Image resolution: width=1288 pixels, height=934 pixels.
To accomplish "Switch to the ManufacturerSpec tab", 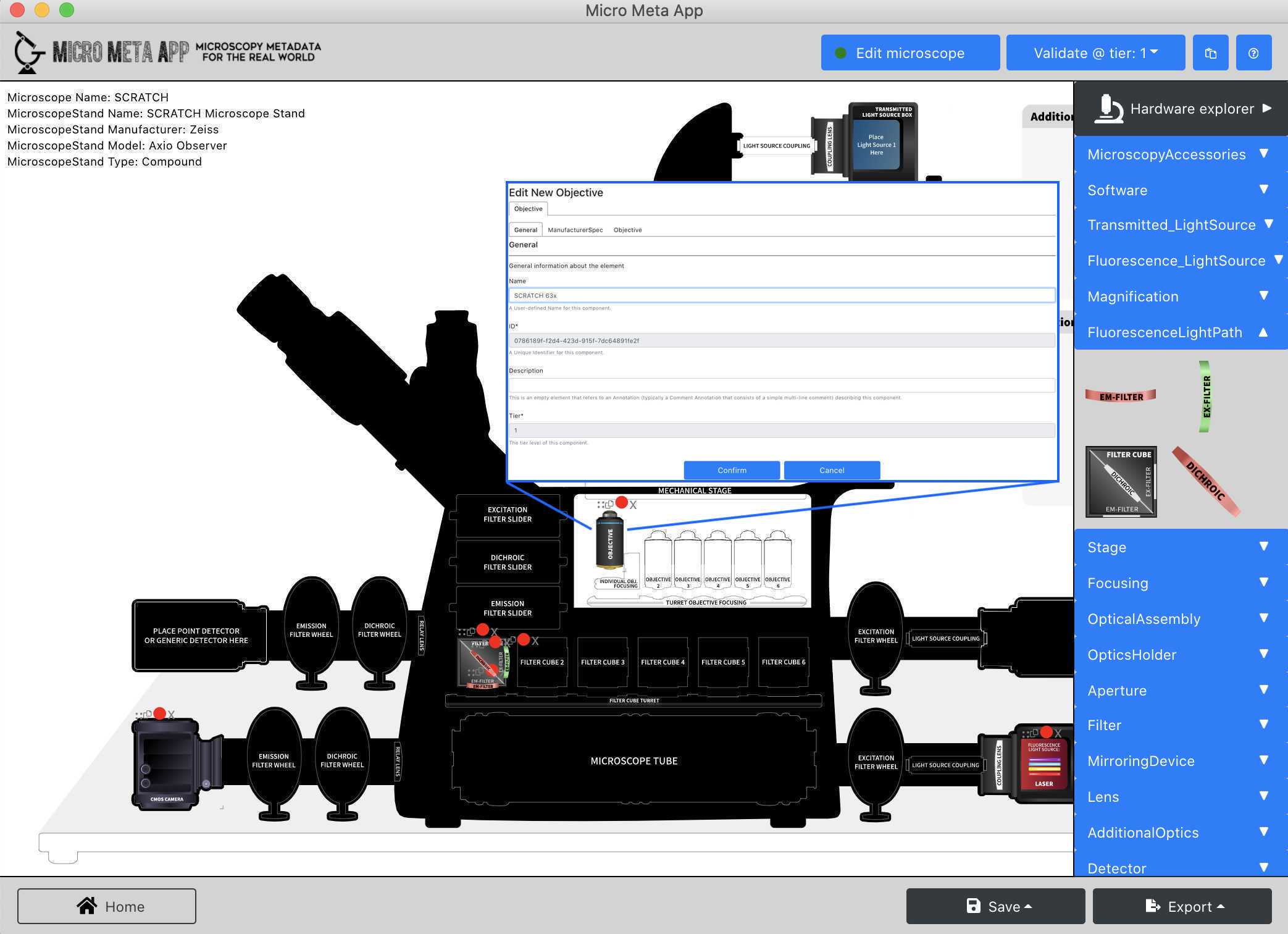I will [x=575, y=230].
